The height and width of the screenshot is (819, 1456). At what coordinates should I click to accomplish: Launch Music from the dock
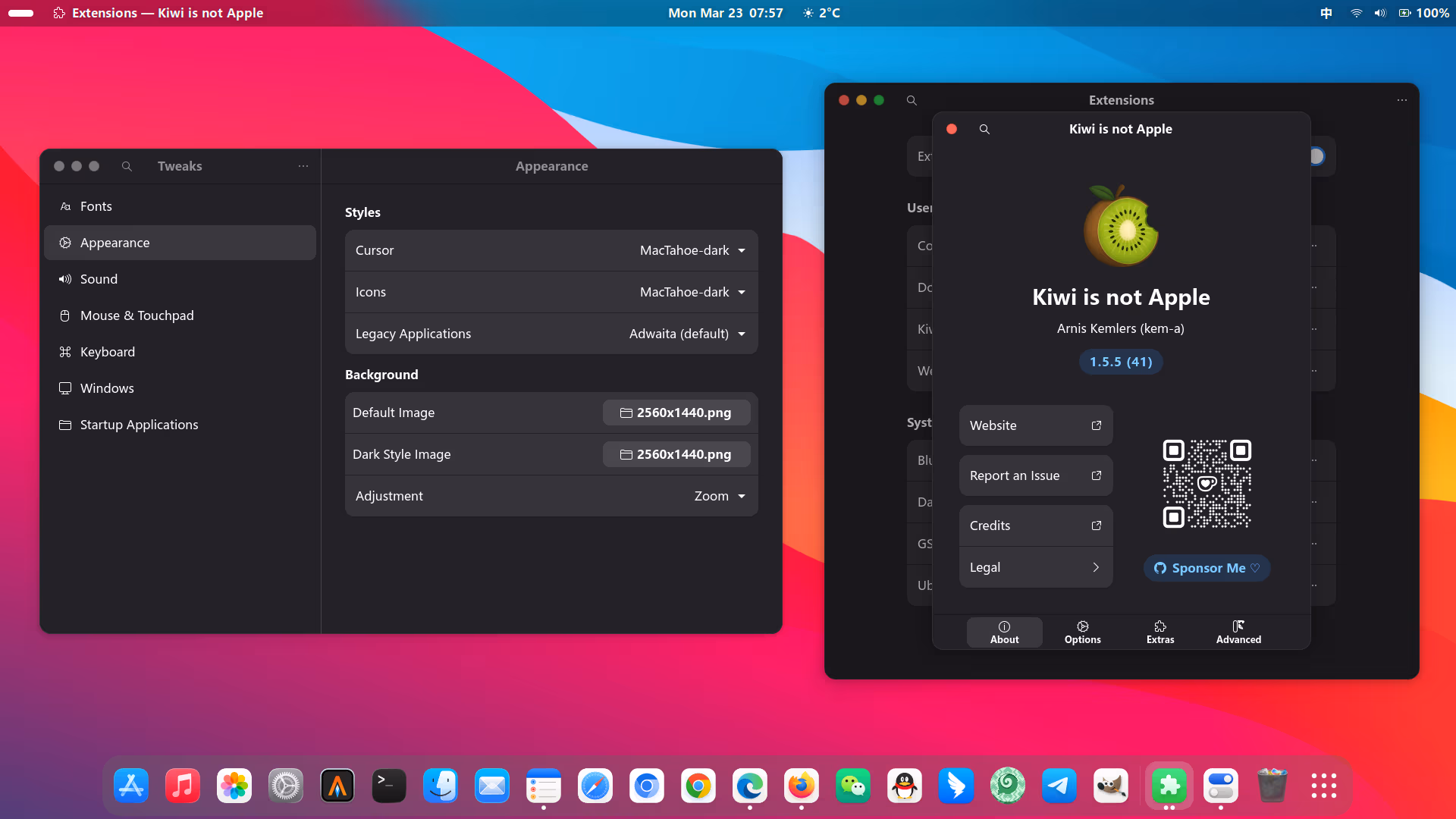tap(183, 786)
